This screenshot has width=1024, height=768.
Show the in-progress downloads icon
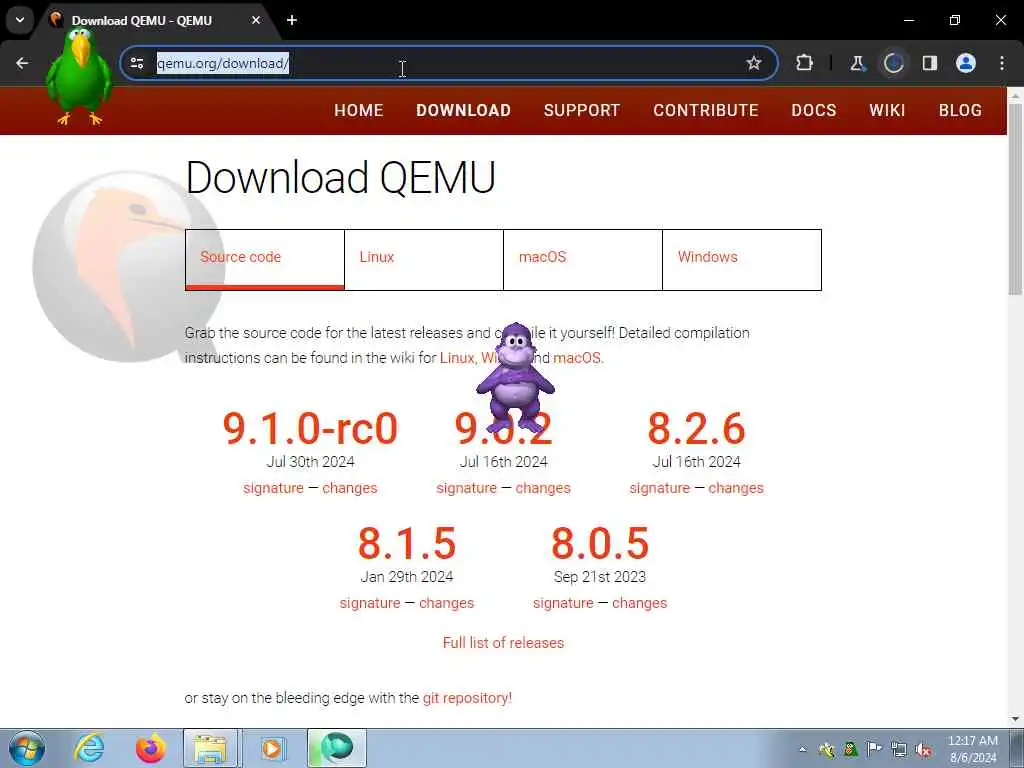point(893,63)
